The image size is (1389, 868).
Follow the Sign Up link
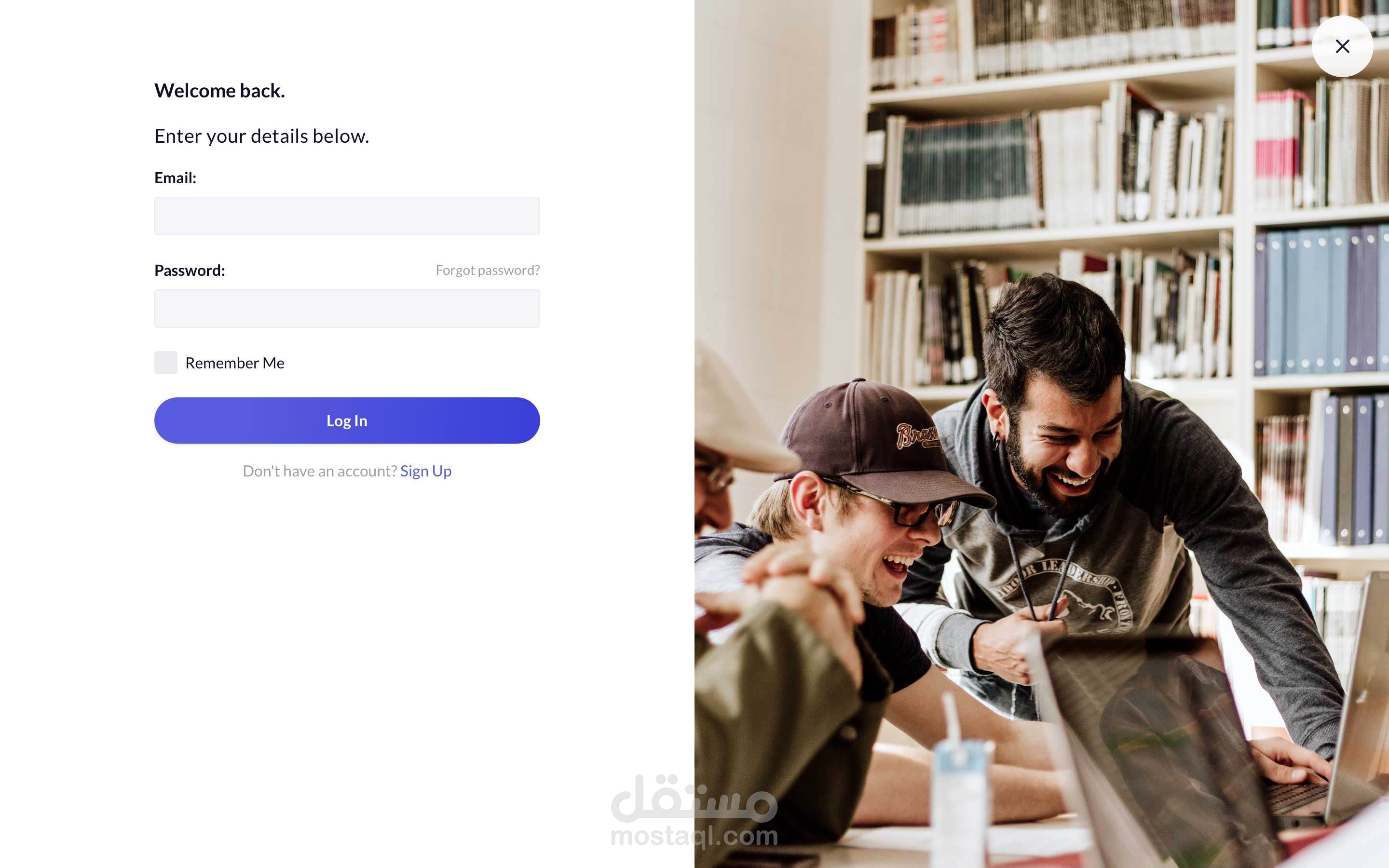(426, 471)
